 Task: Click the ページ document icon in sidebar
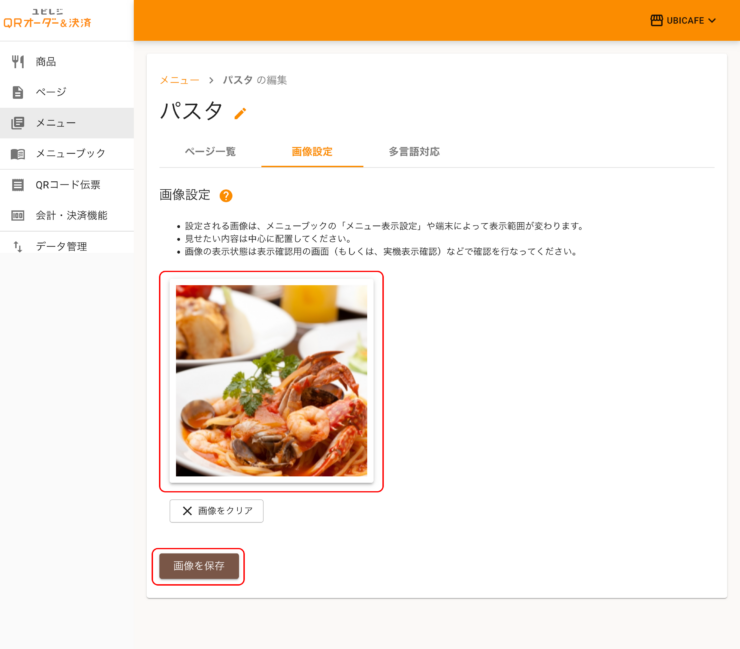click(x=18, y=92)
